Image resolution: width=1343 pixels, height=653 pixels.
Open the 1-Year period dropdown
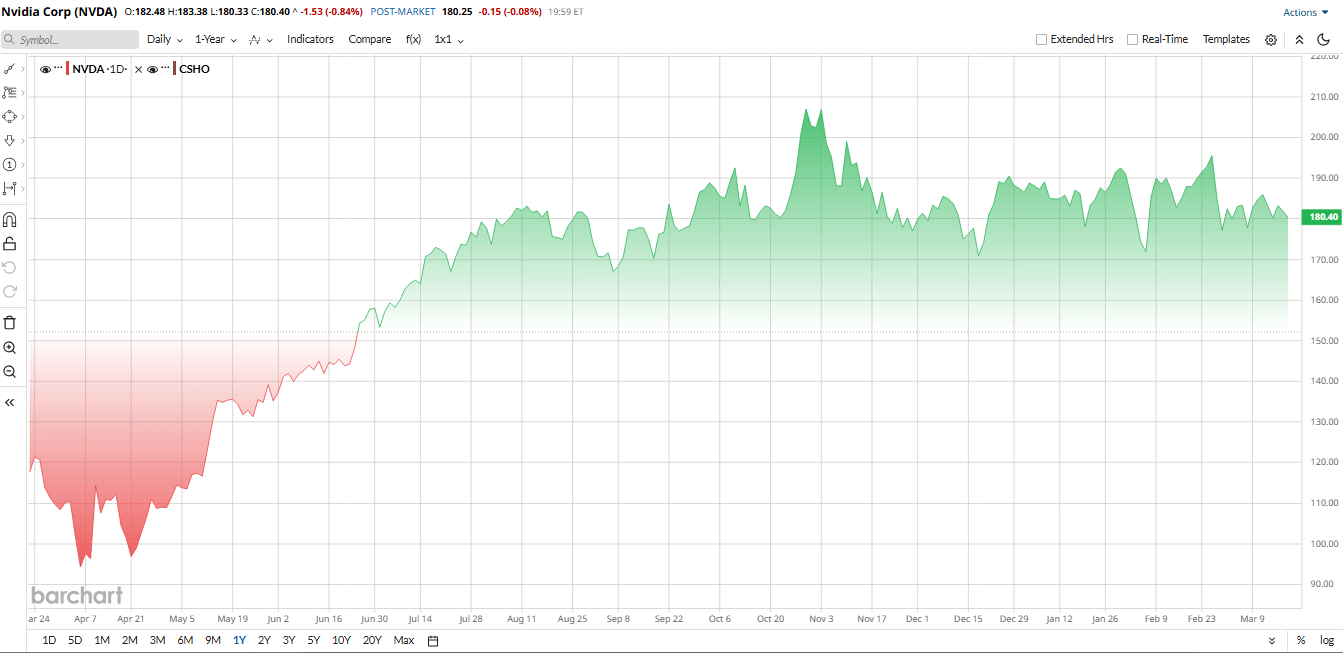pyautogui.click(x=215, y=39)
